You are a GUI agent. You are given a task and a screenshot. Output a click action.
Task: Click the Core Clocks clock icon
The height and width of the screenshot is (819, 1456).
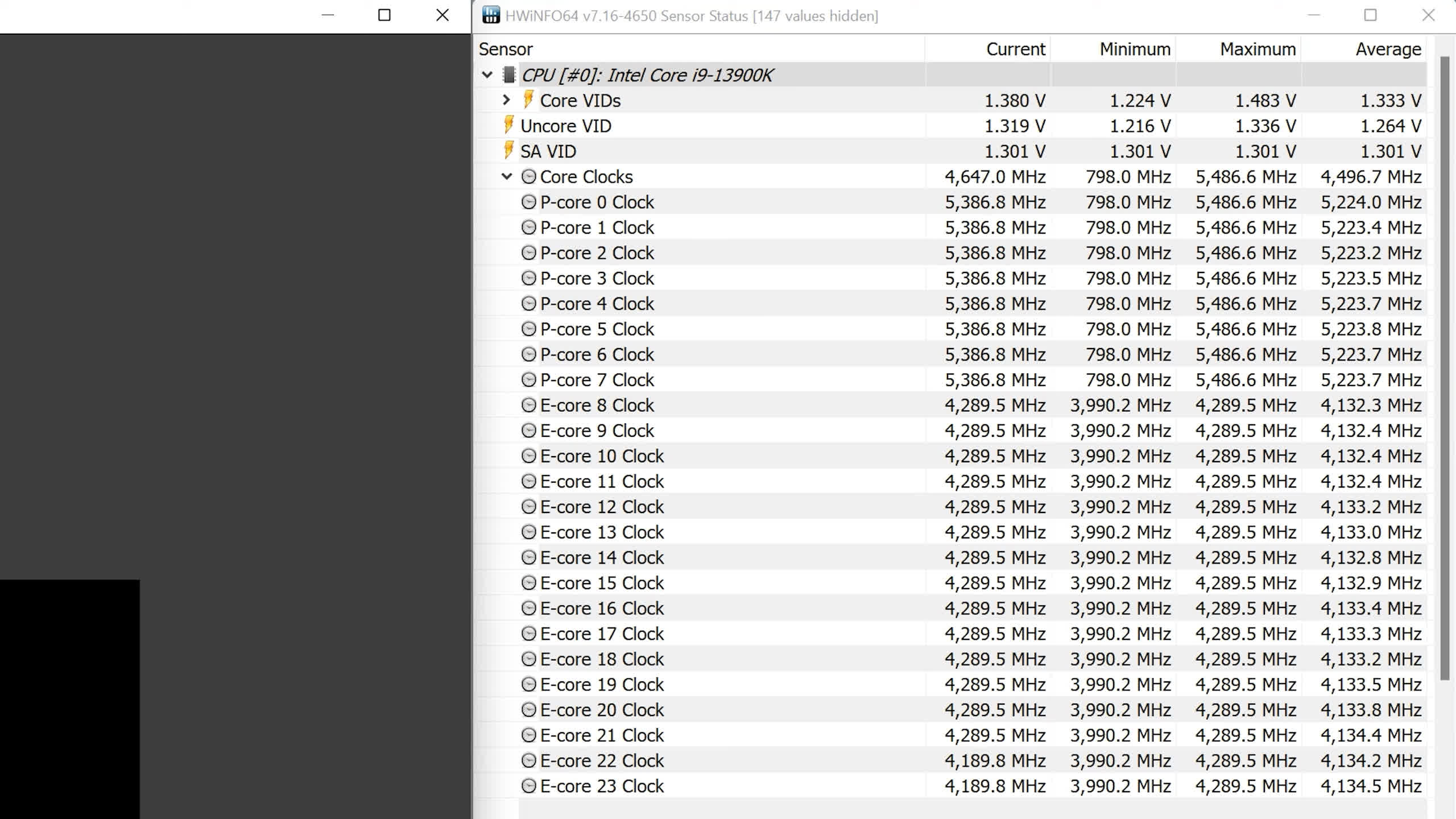click(529, 177)
